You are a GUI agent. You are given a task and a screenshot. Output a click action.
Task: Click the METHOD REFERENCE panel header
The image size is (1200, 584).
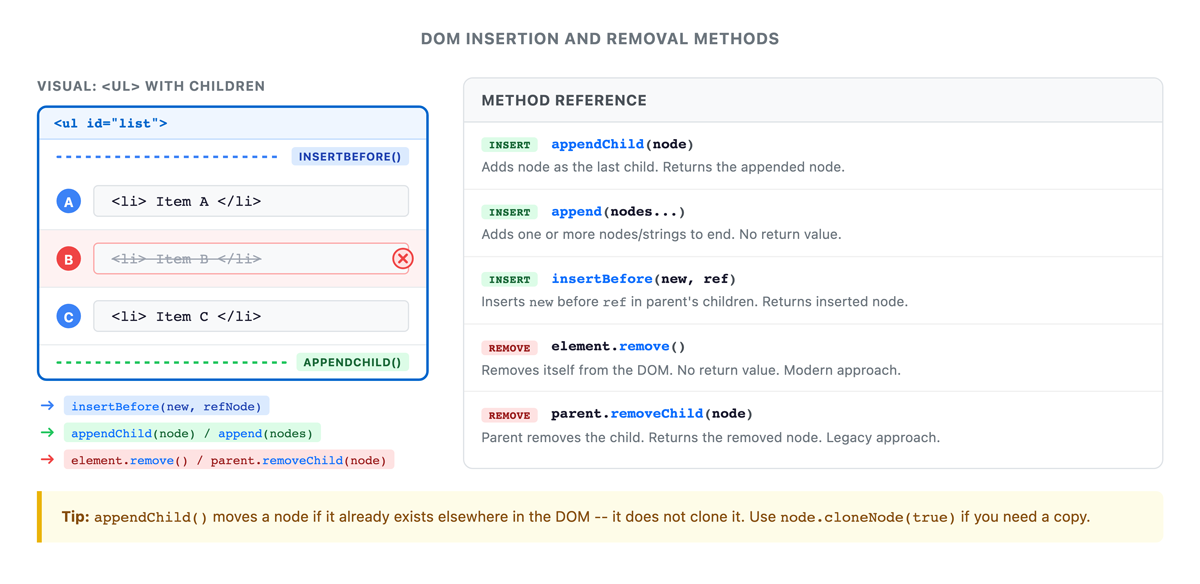813,101
